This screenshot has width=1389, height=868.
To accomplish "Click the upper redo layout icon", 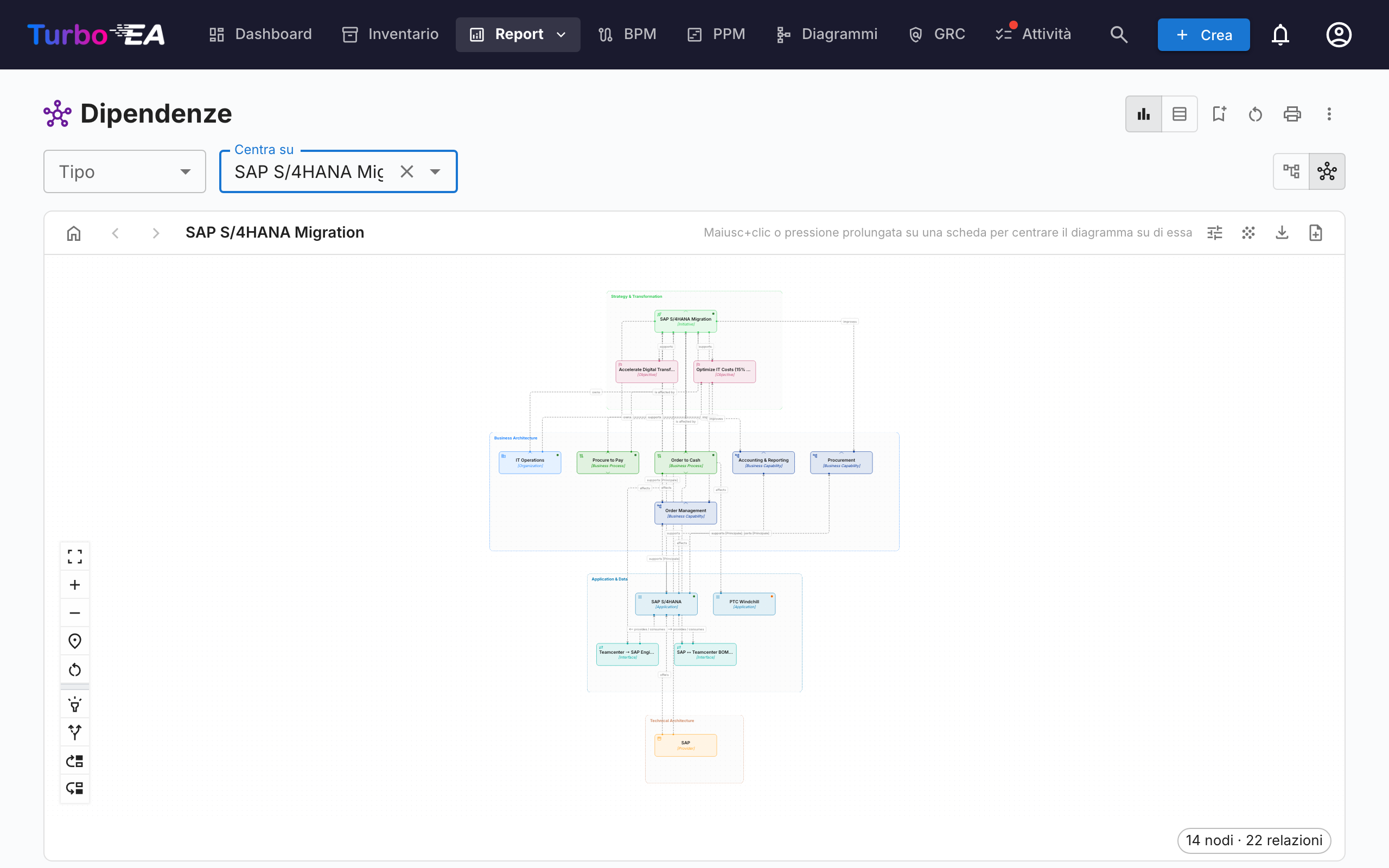I will coord(75,761).
